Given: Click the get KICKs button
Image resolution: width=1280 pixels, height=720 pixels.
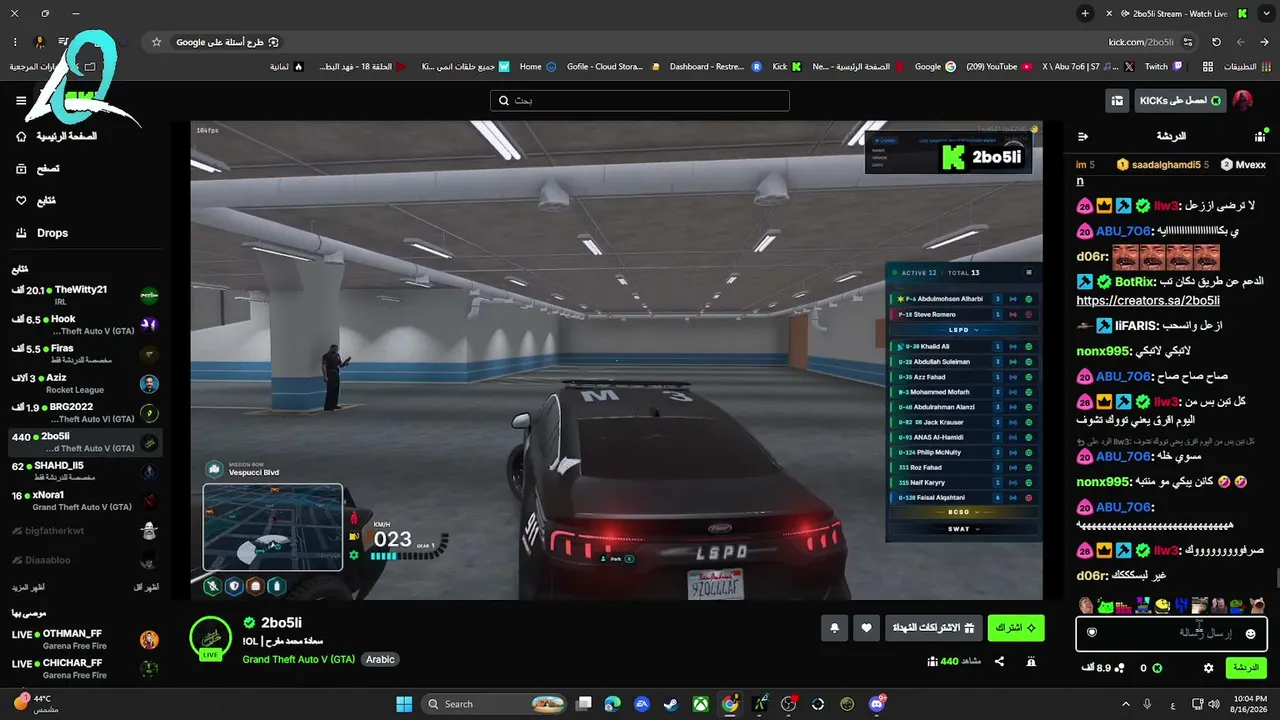Looking at the screenshot, I should tap(1180, 101).
